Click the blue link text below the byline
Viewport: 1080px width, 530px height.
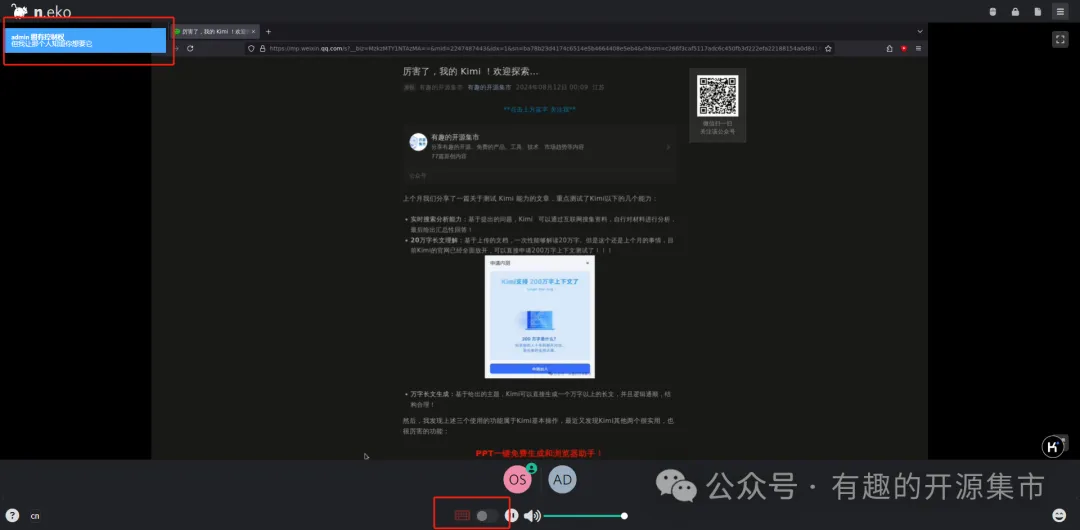click(x=539, y=109)
